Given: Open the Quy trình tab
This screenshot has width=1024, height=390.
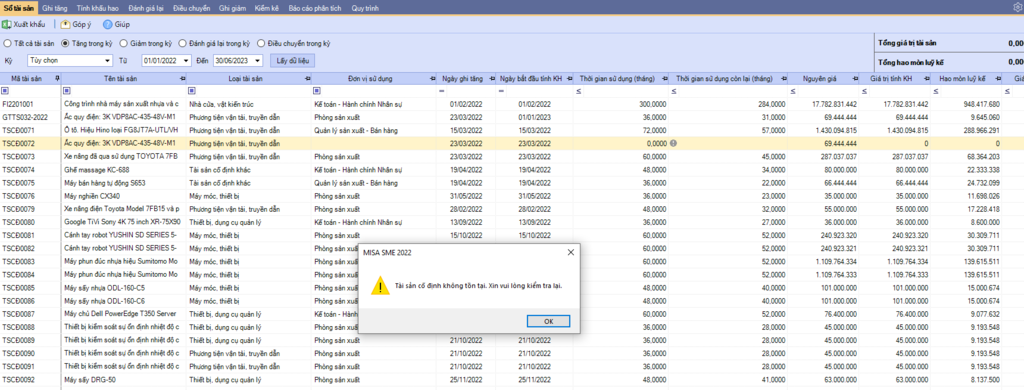Looking at the screenshot, I should (x=364, y=8).
